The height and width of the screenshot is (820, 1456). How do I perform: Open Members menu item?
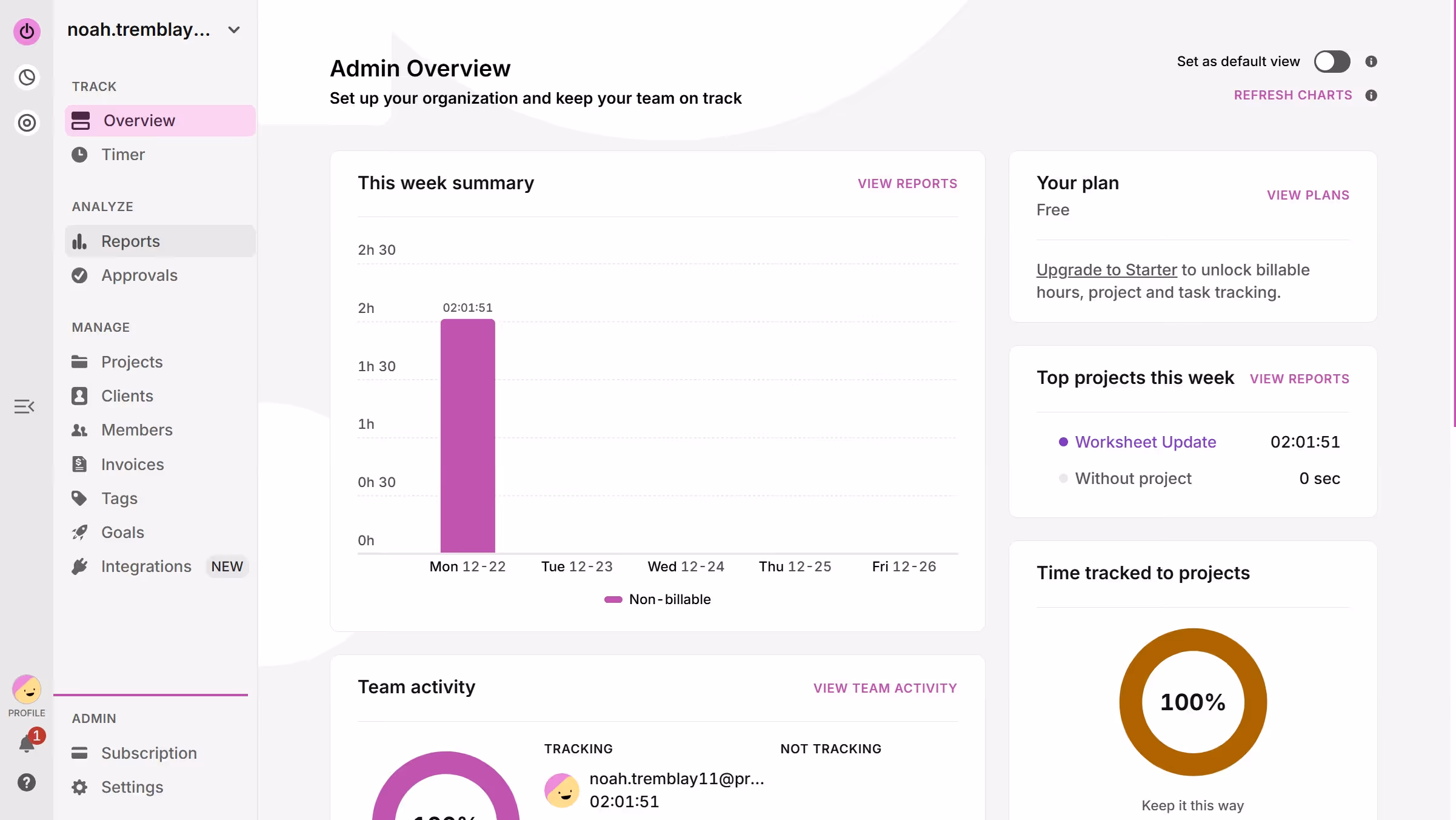coord(160,430)
